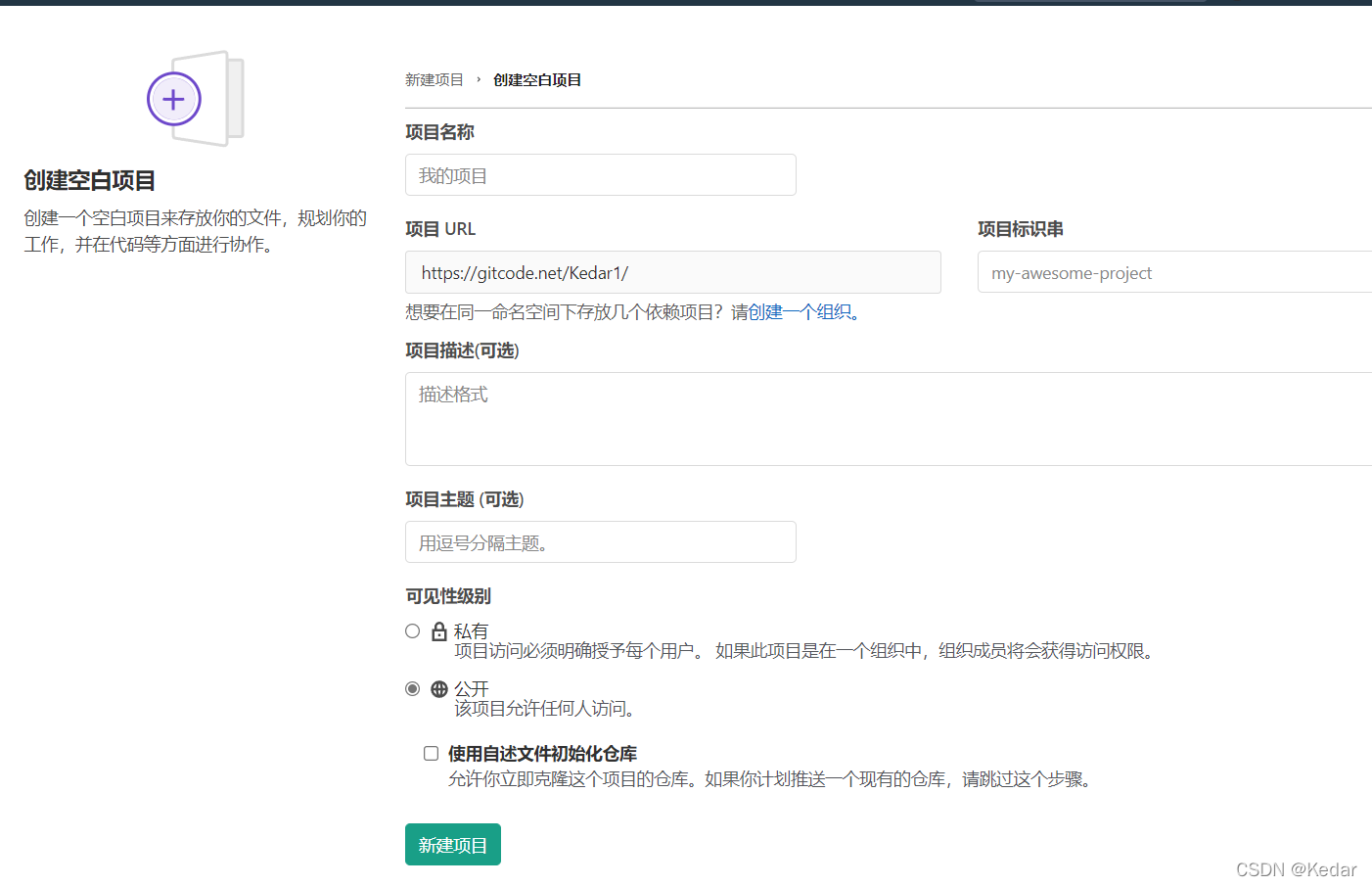Click the CSDN @Kedar watermark
This screenshot has width=1372, height=886.
(x=1294, y=868)
